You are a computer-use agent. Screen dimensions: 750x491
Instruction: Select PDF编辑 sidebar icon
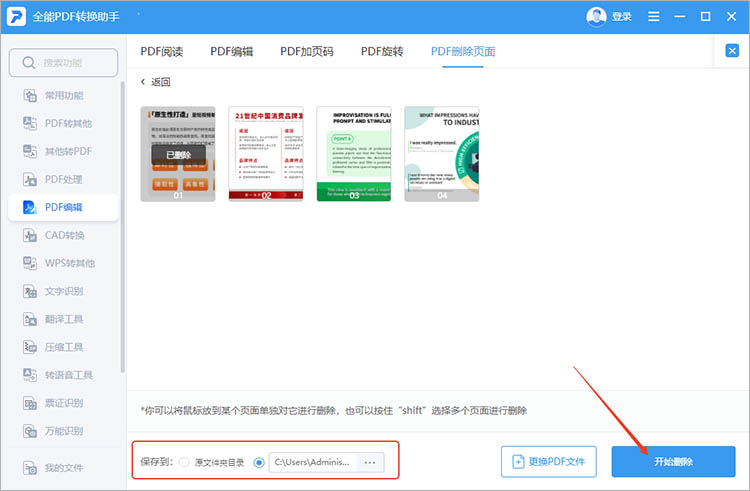(x=30, y=207)
